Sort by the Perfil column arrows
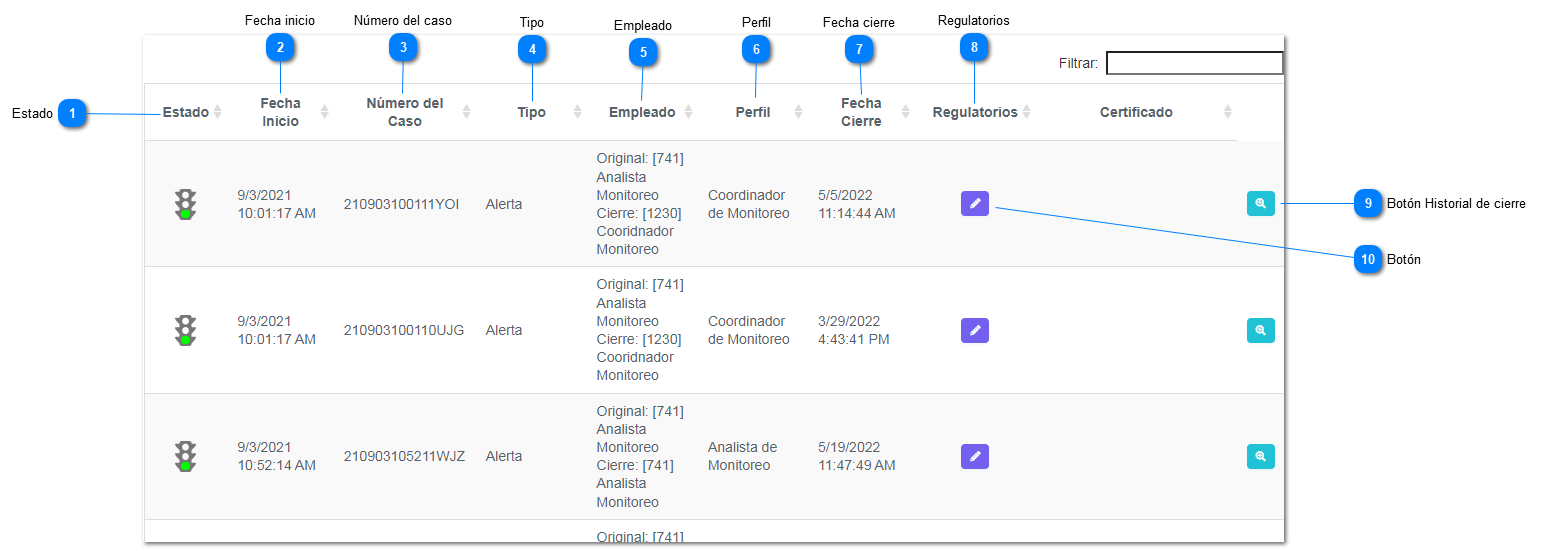1542x551 pixels. tap(798, 112)
